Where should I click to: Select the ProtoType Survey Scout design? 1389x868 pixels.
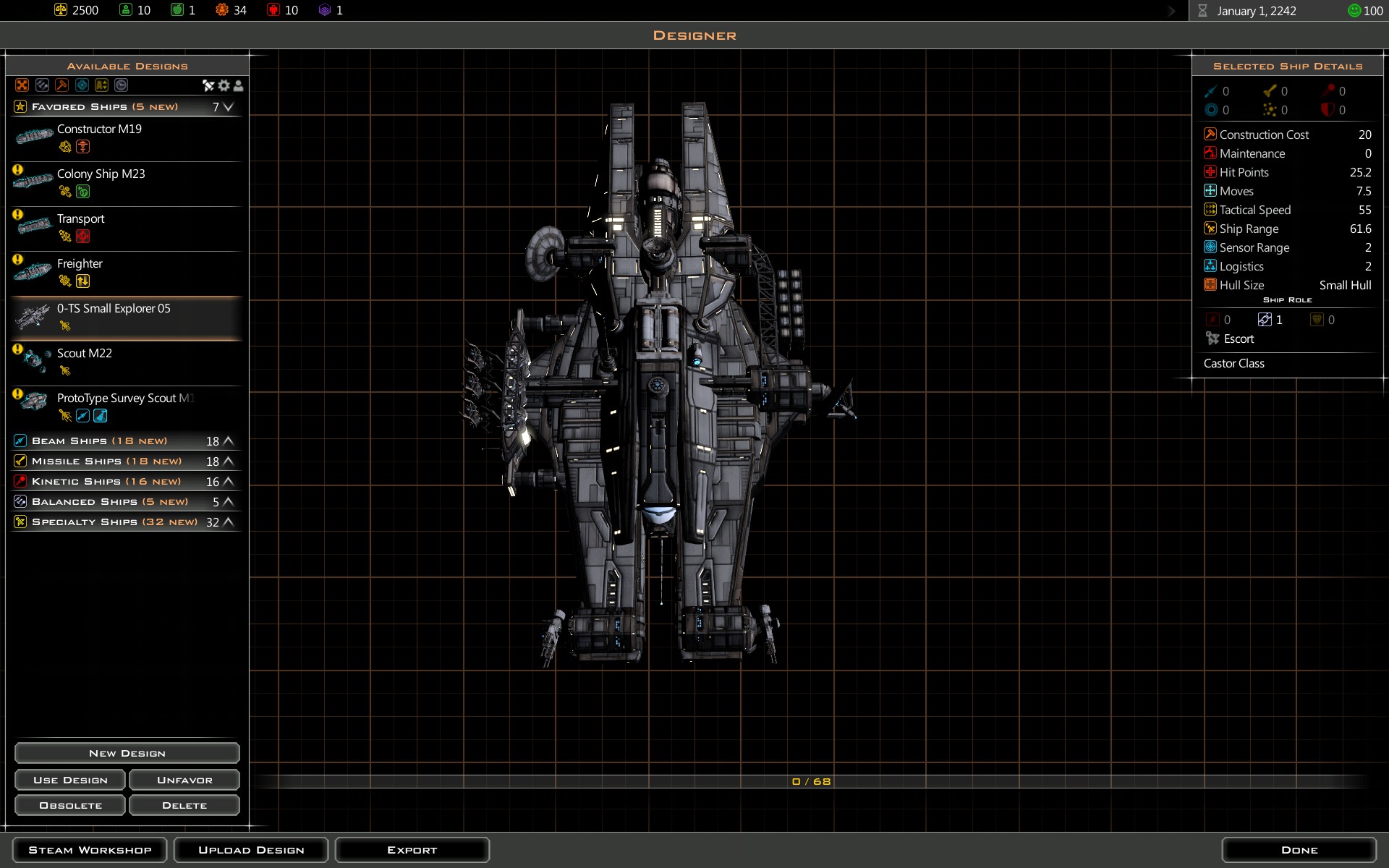click(x=127, y=407)
